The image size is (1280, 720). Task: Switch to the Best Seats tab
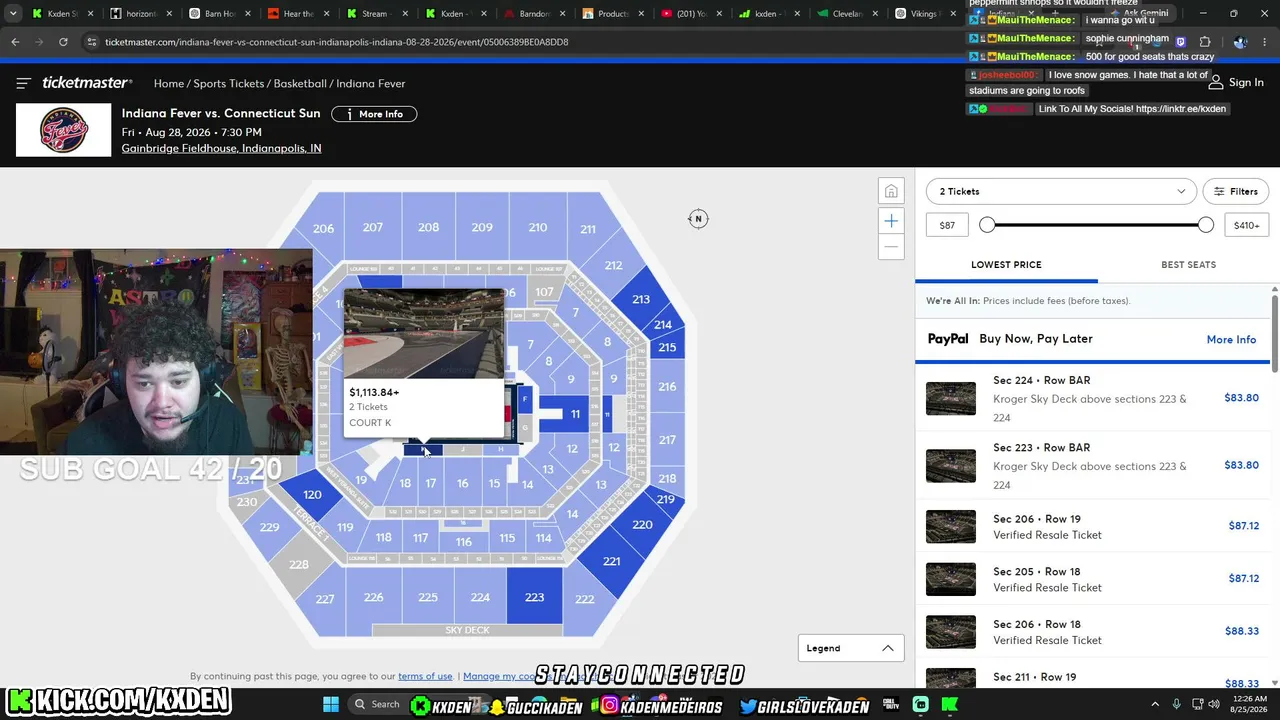point(1188,265)
